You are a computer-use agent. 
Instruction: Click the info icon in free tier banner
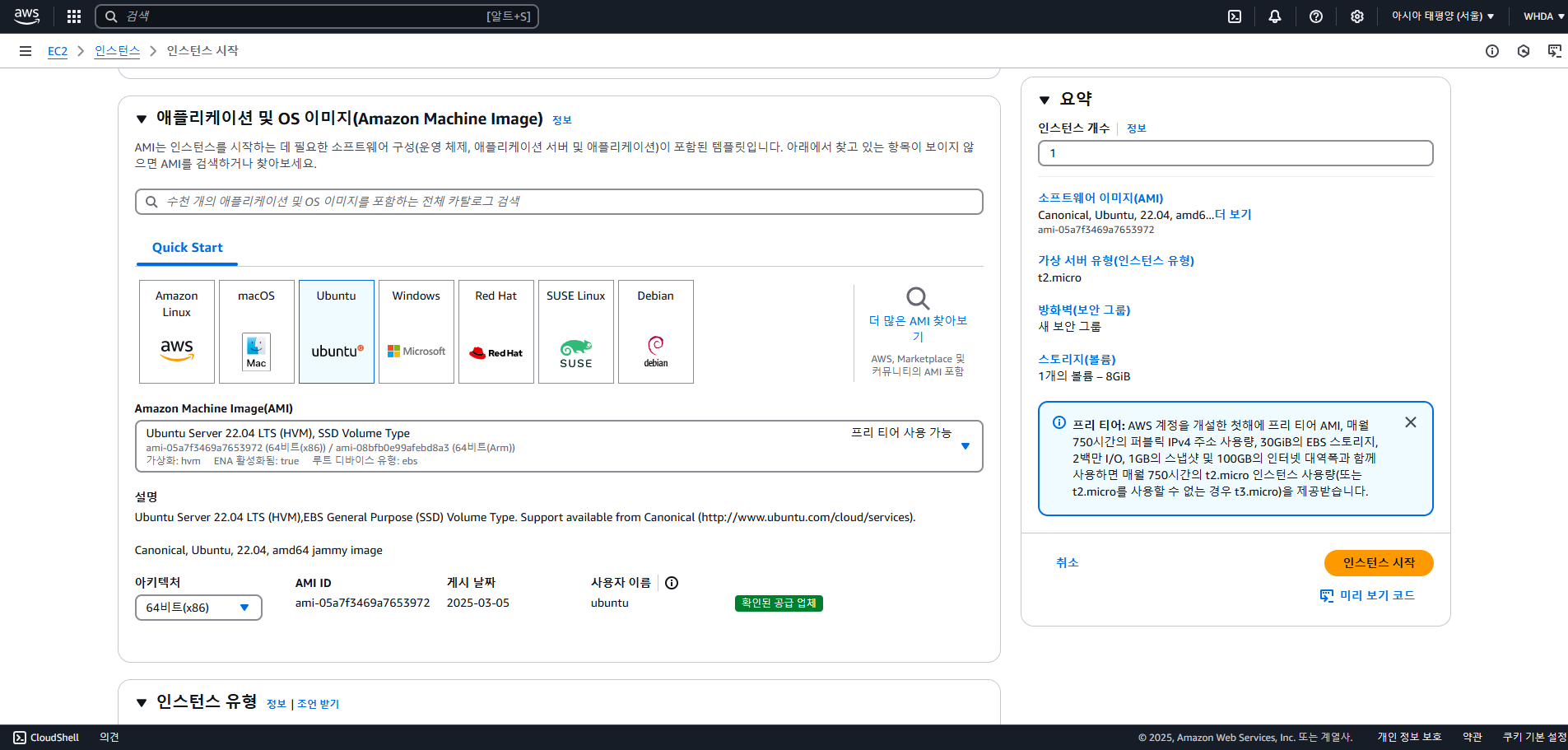tap(1059, 422)
